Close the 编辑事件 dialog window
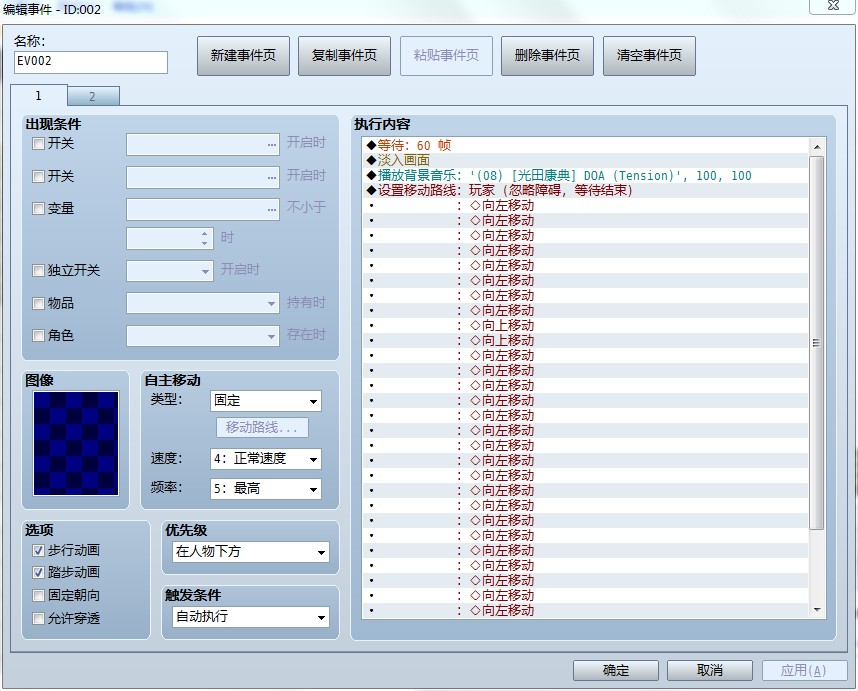This screenshot has height=691, width=858. pos(833,6)
